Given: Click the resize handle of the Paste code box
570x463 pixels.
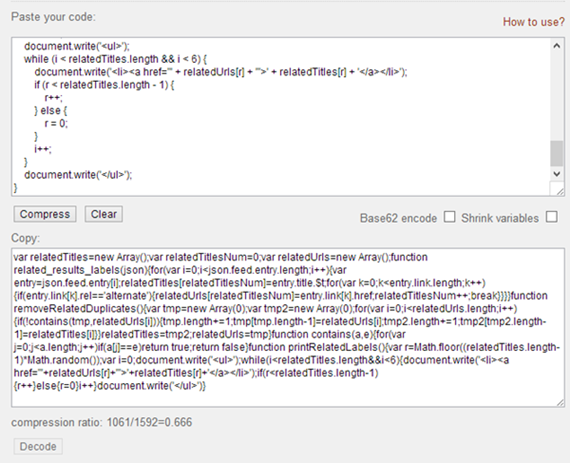Looking at the screenshot, I should point(560,191).
